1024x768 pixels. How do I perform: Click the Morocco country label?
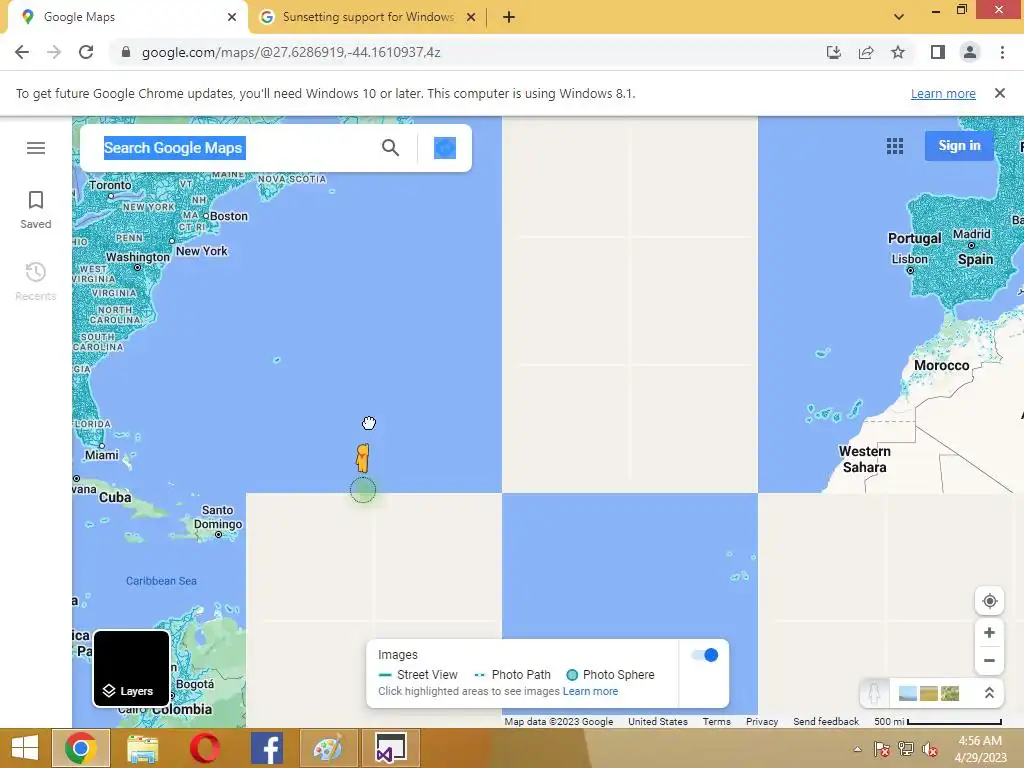tap(942, 366)
